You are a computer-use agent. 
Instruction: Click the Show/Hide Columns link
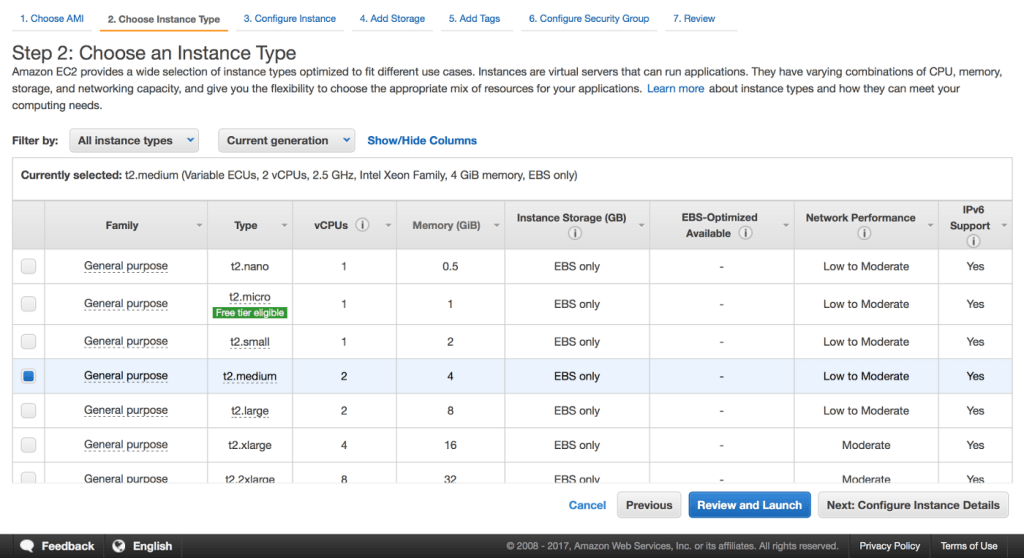[x=422, y=140]
